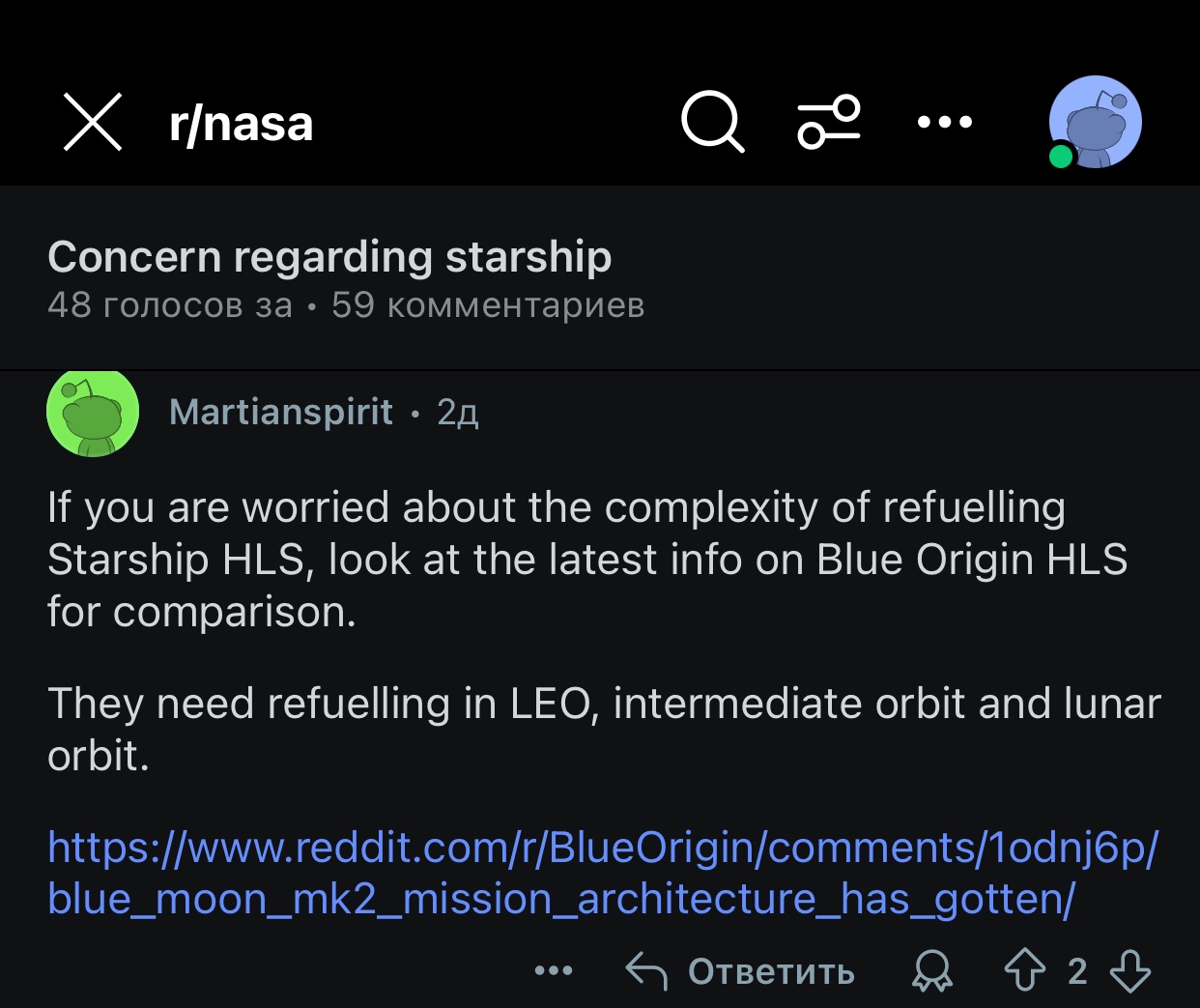Open the r/nasa subreddit title

pyautogui.click(x=241, y=124)
